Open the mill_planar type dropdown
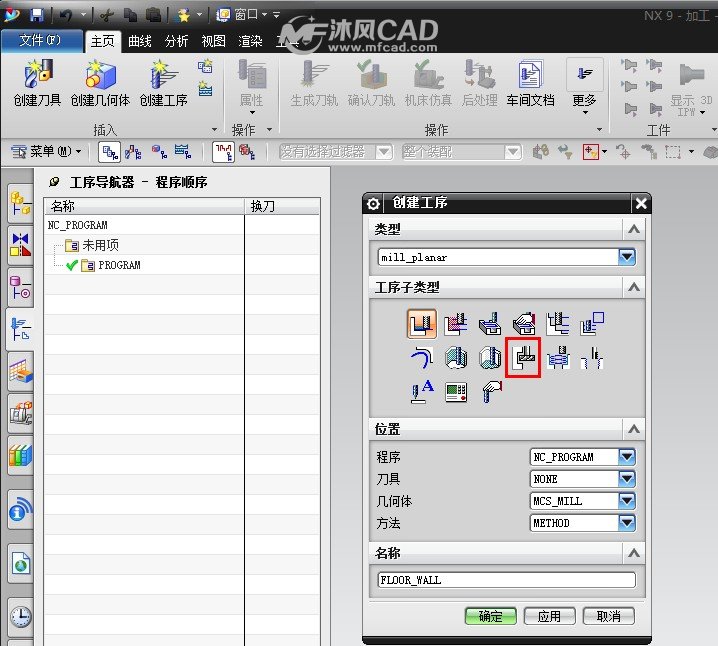The image size is (718, 646). pyautogui.click(x=626, y=257)
